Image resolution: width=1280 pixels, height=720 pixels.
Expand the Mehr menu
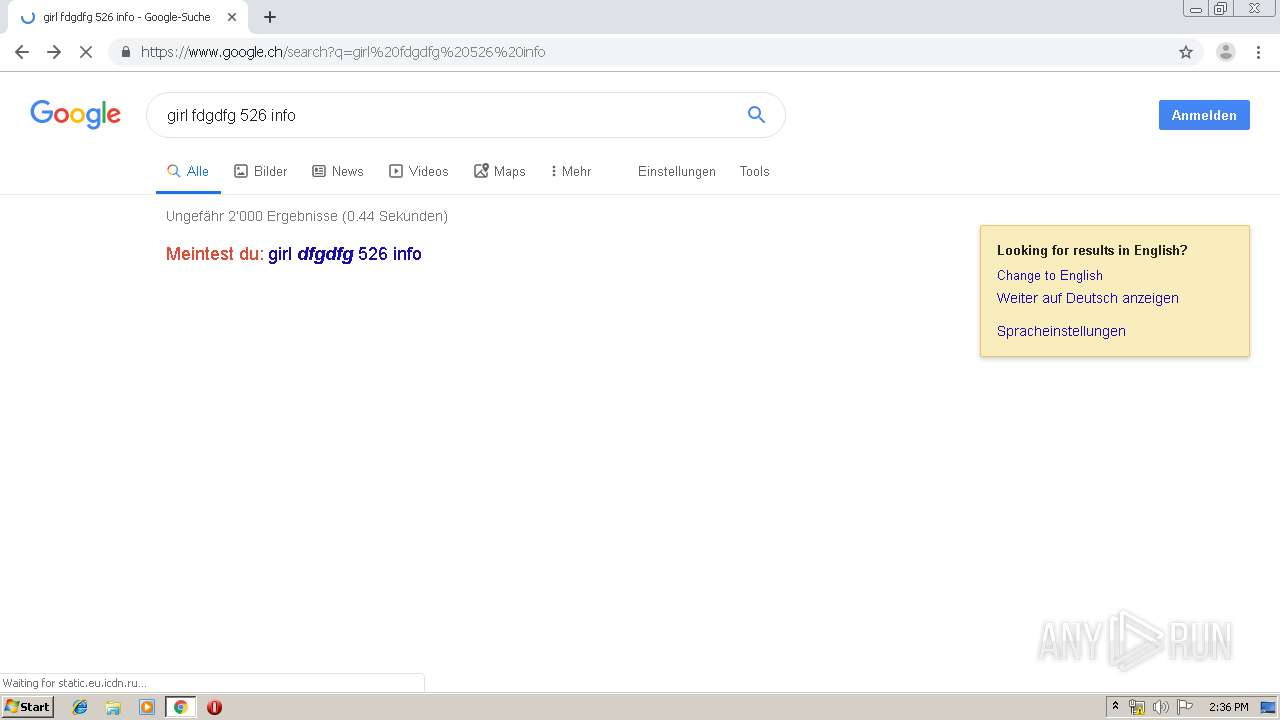571,171
